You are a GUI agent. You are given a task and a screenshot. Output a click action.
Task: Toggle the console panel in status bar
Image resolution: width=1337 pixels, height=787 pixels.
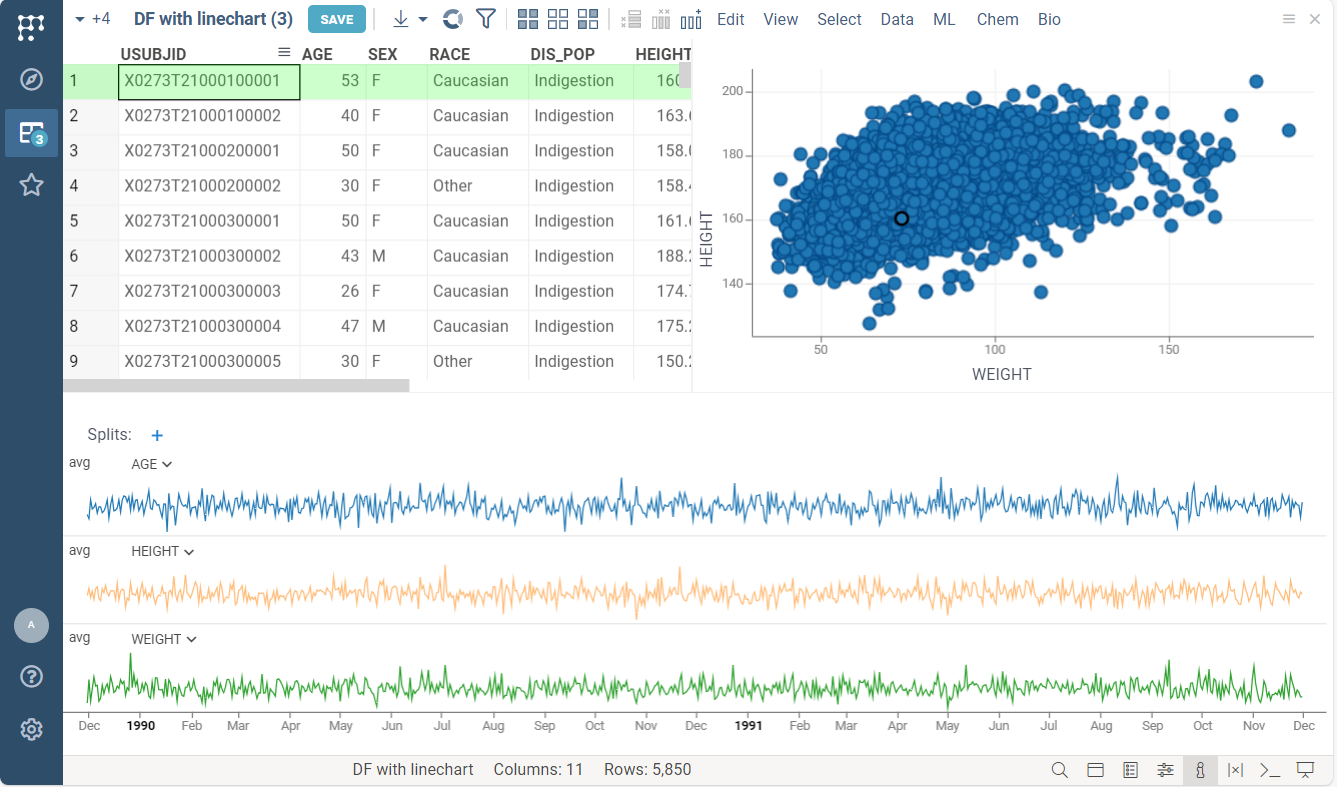click(x=1269, y=770)
